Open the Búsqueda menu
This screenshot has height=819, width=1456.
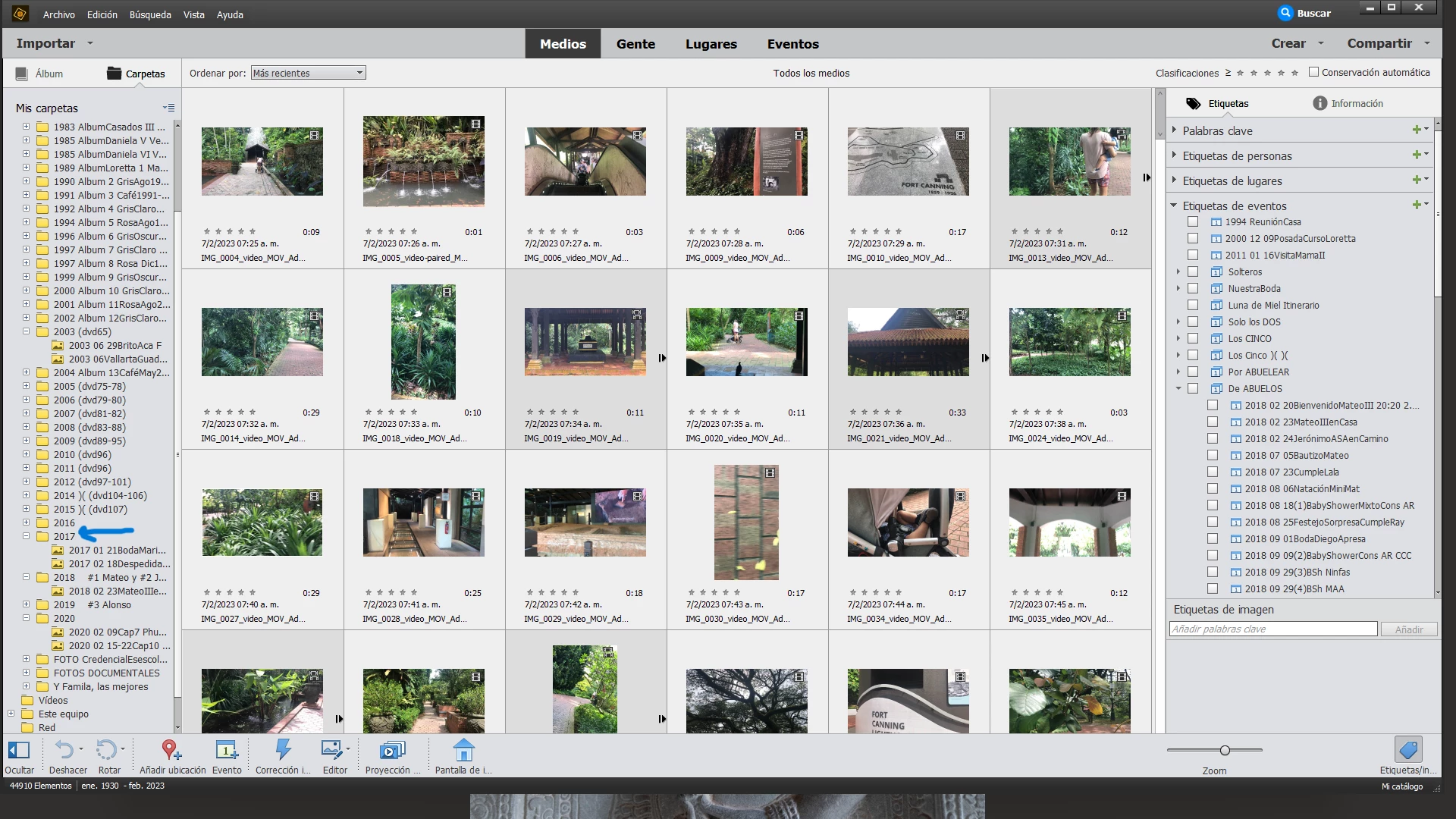(150, 14)
